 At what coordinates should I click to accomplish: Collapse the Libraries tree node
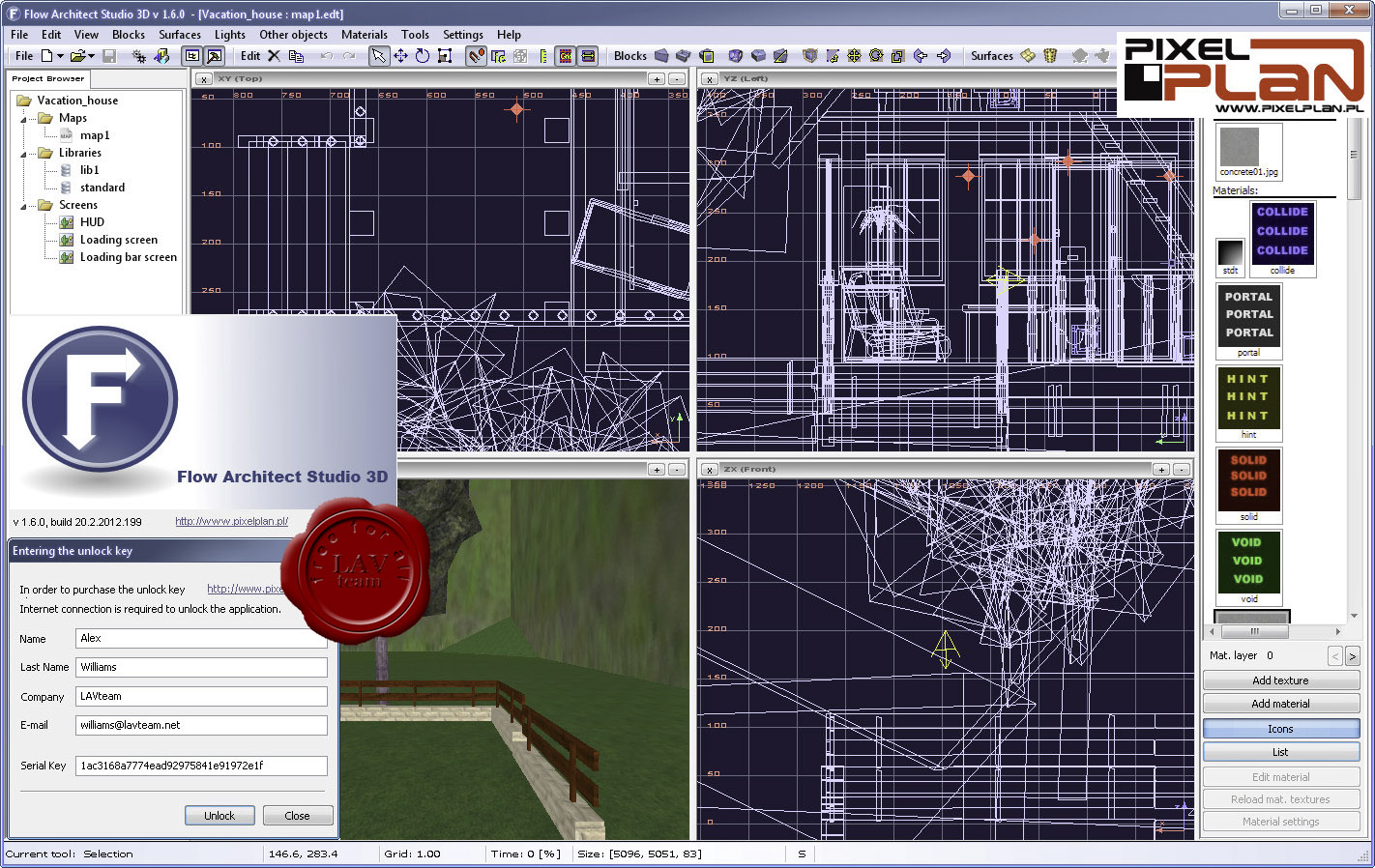24,154
